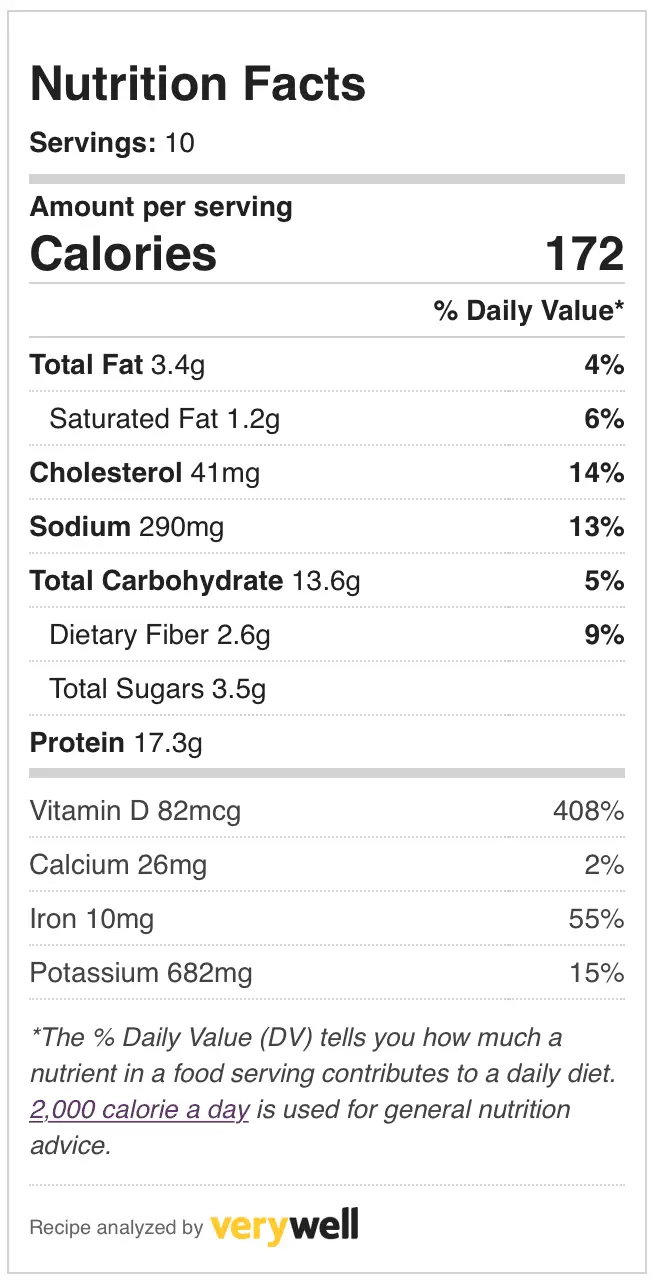The image size is (654, 1280).
Task: Select the Potassium 682mg row
Action: tap(327, 973)
